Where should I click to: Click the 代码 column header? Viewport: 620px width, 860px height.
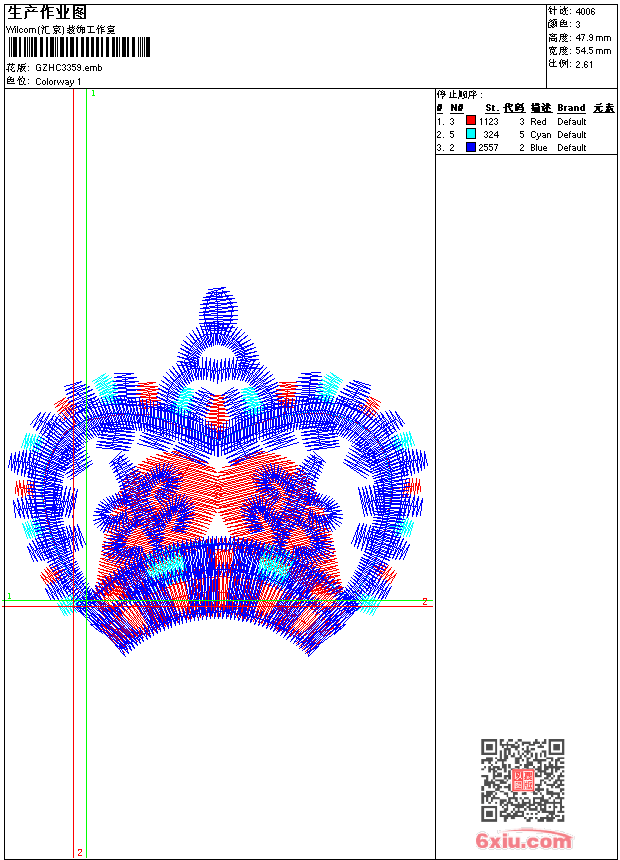coord(514,108)
